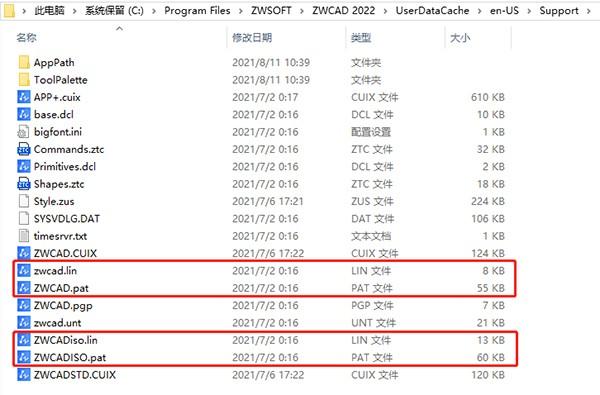Screen dimensions: 600x395
Task: Click the 配置设置 type of bigfont.ini
Action: pyautogui.click(x=371, y=132)
